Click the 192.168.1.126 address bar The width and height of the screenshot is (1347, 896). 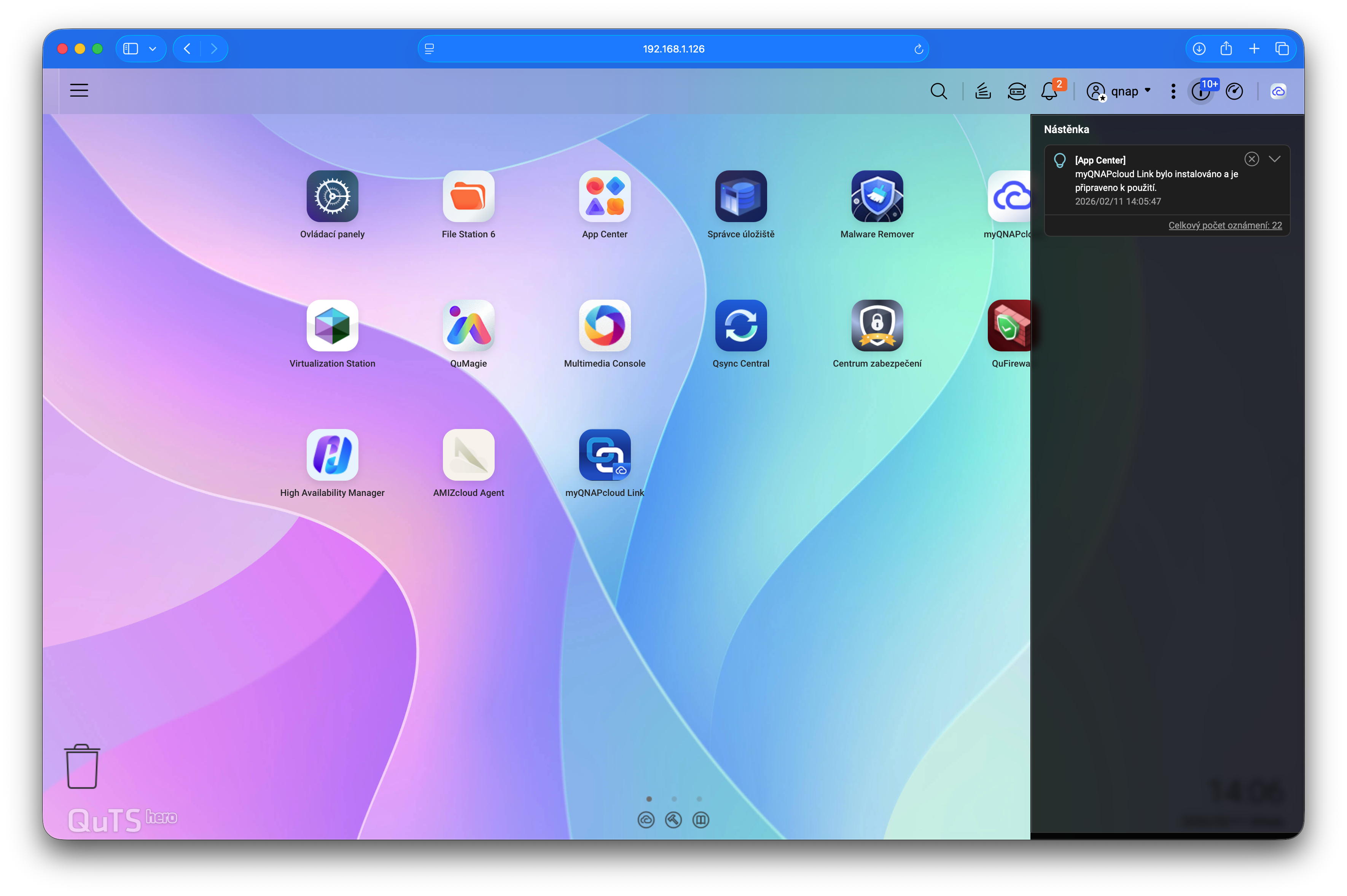tap(673, 49)
